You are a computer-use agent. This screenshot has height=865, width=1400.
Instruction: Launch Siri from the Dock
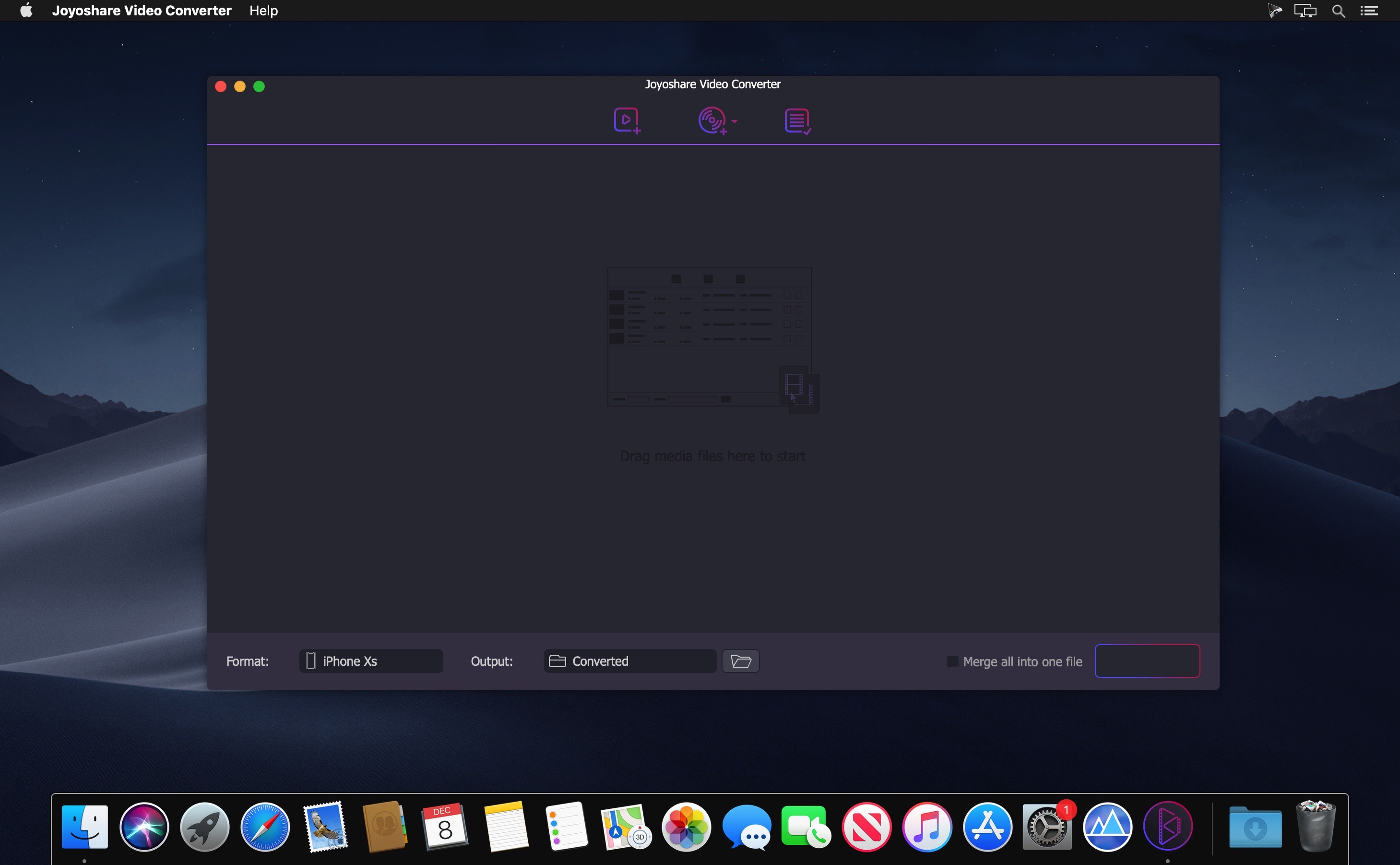coord(144,827)
